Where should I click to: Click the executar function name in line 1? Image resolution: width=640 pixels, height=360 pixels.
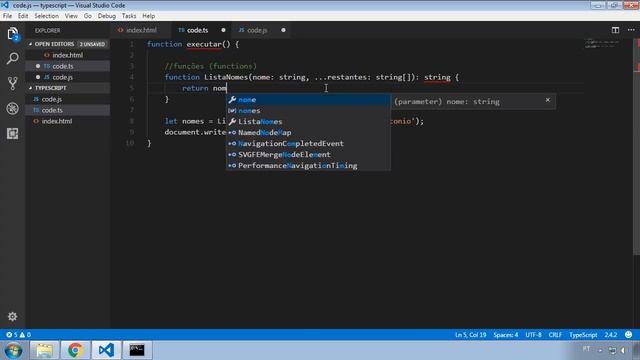pos(204,44)
